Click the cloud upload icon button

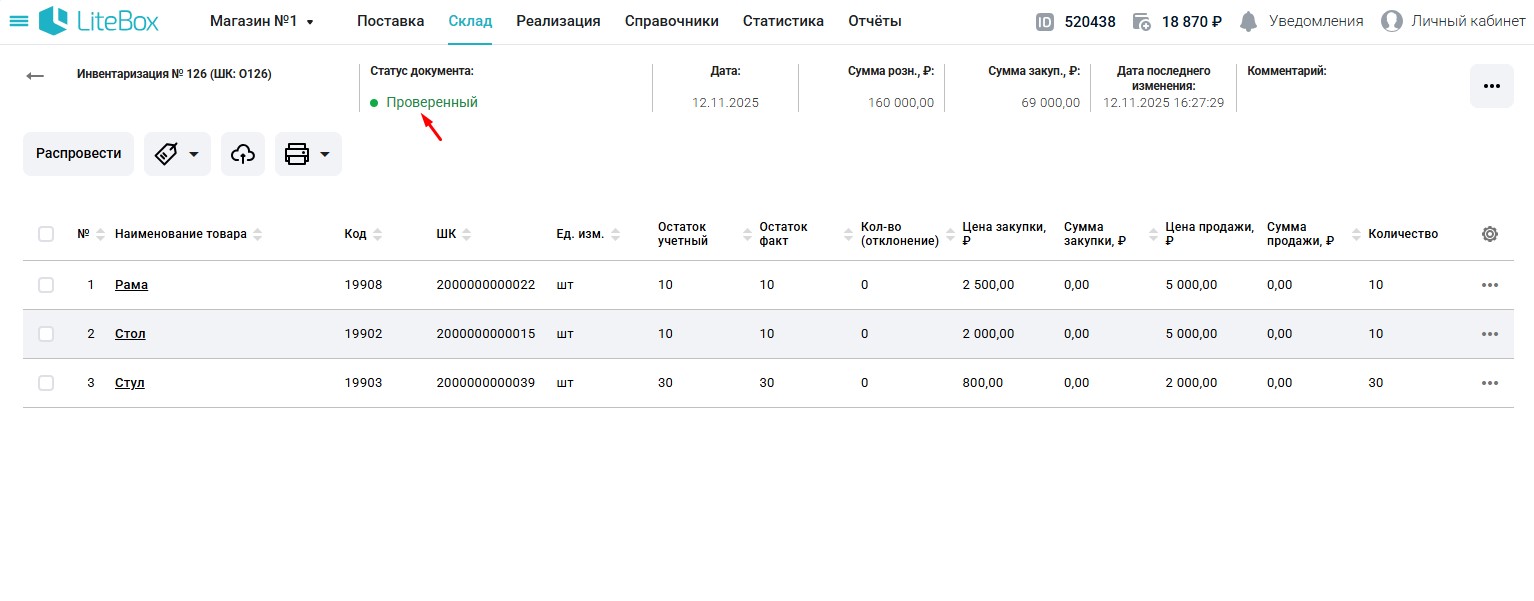[243, 154]
